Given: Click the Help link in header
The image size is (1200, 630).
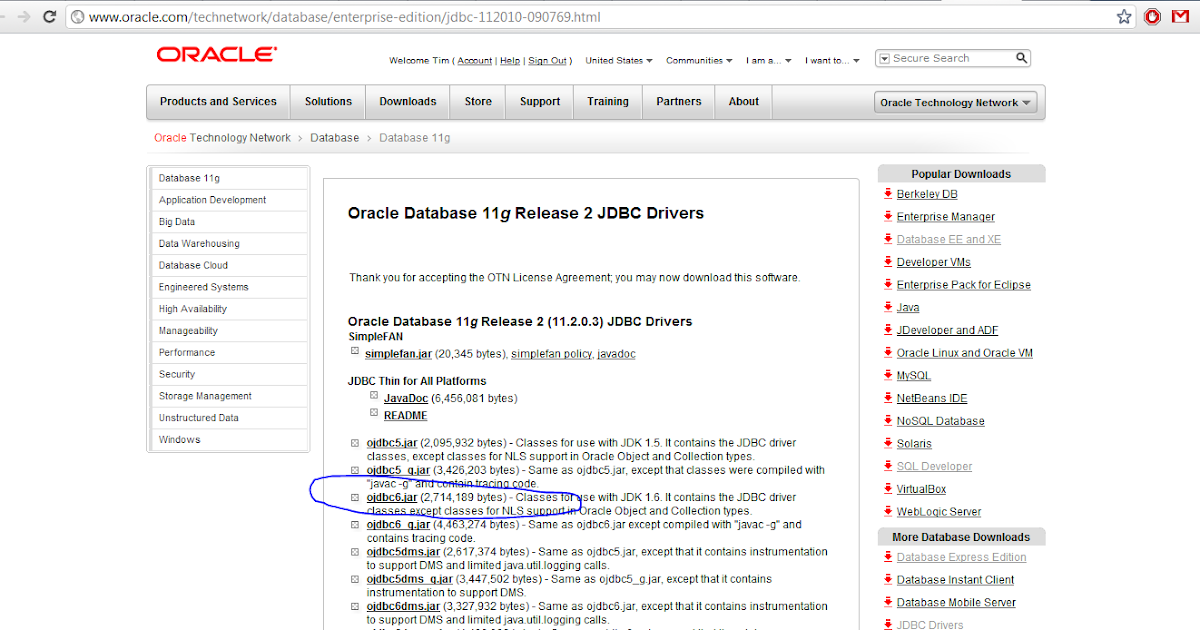Looking at the screenshot, I should [x=510, y=61].
